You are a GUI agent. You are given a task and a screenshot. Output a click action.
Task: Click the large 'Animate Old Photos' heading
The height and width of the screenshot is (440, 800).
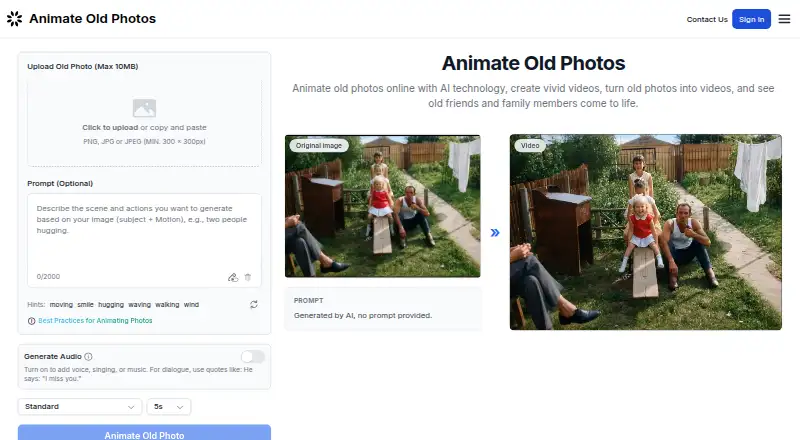pyautogui.click(x=533, y=63)
